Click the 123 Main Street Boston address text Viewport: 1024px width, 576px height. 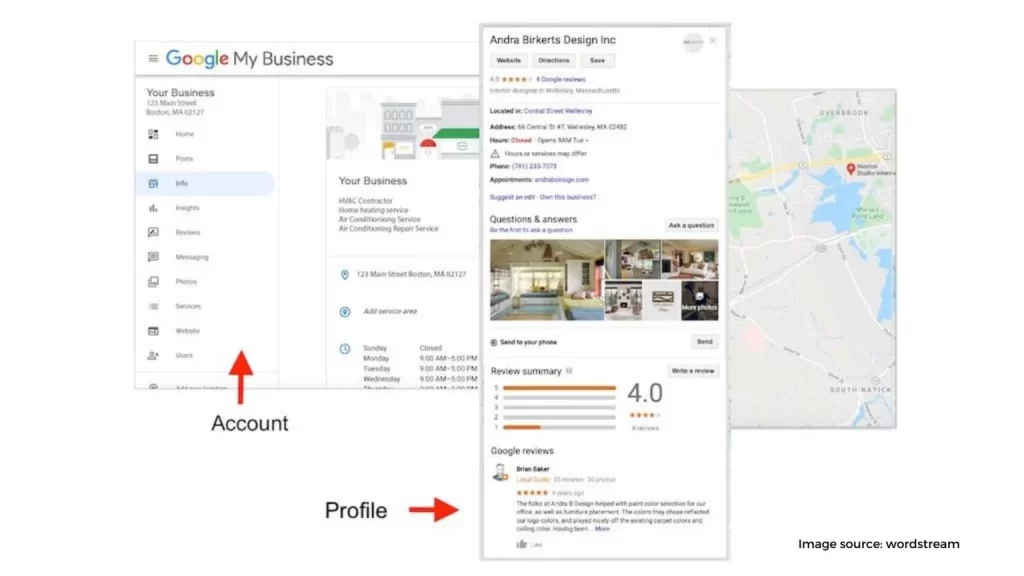(411, 275)
